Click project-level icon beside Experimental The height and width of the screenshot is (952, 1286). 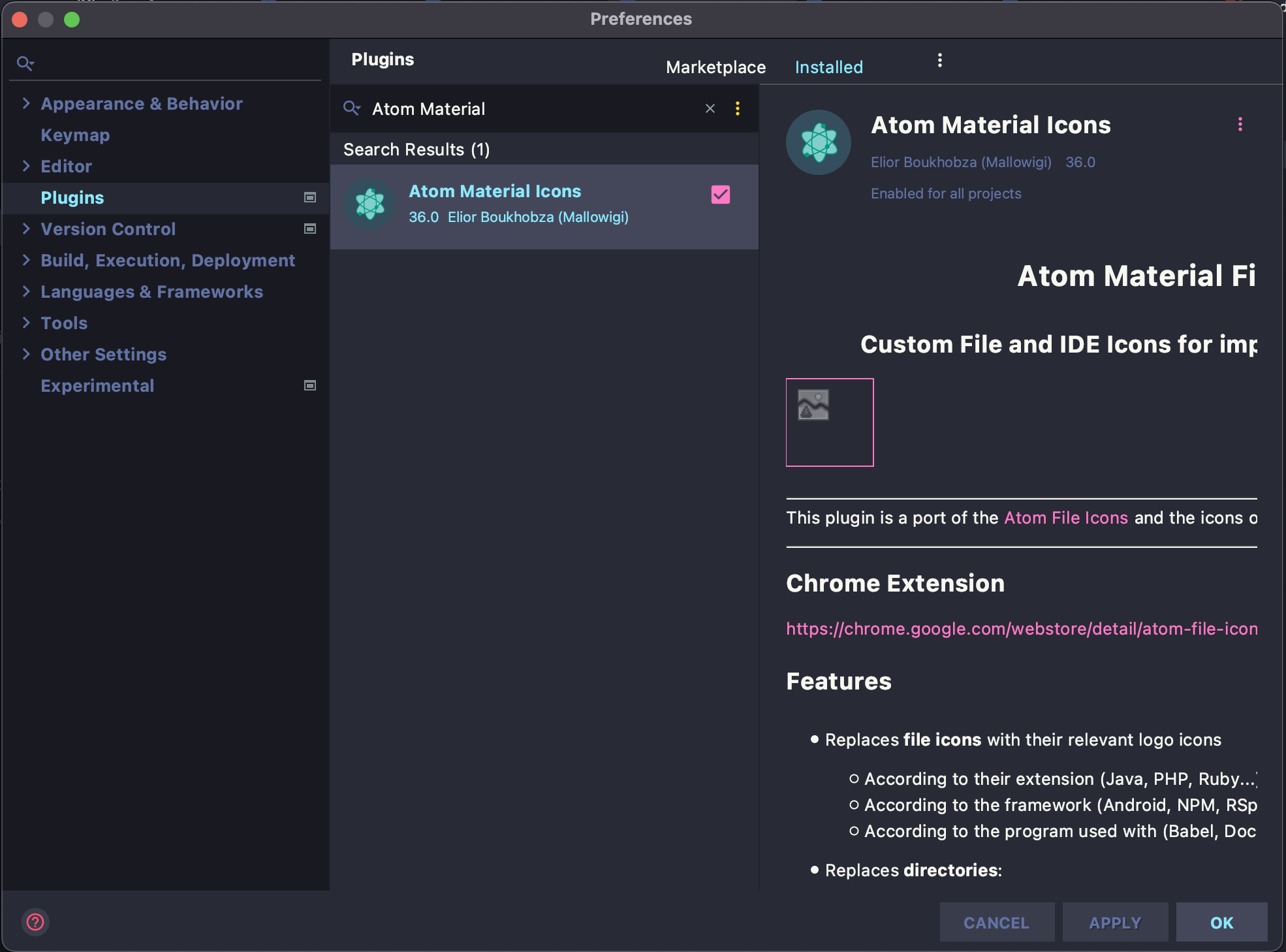click(310, 385)
